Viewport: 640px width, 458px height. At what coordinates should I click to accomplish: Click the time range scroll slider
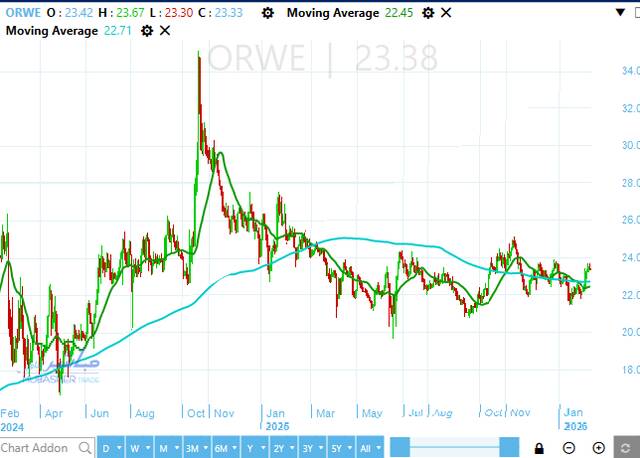point(455,447)
